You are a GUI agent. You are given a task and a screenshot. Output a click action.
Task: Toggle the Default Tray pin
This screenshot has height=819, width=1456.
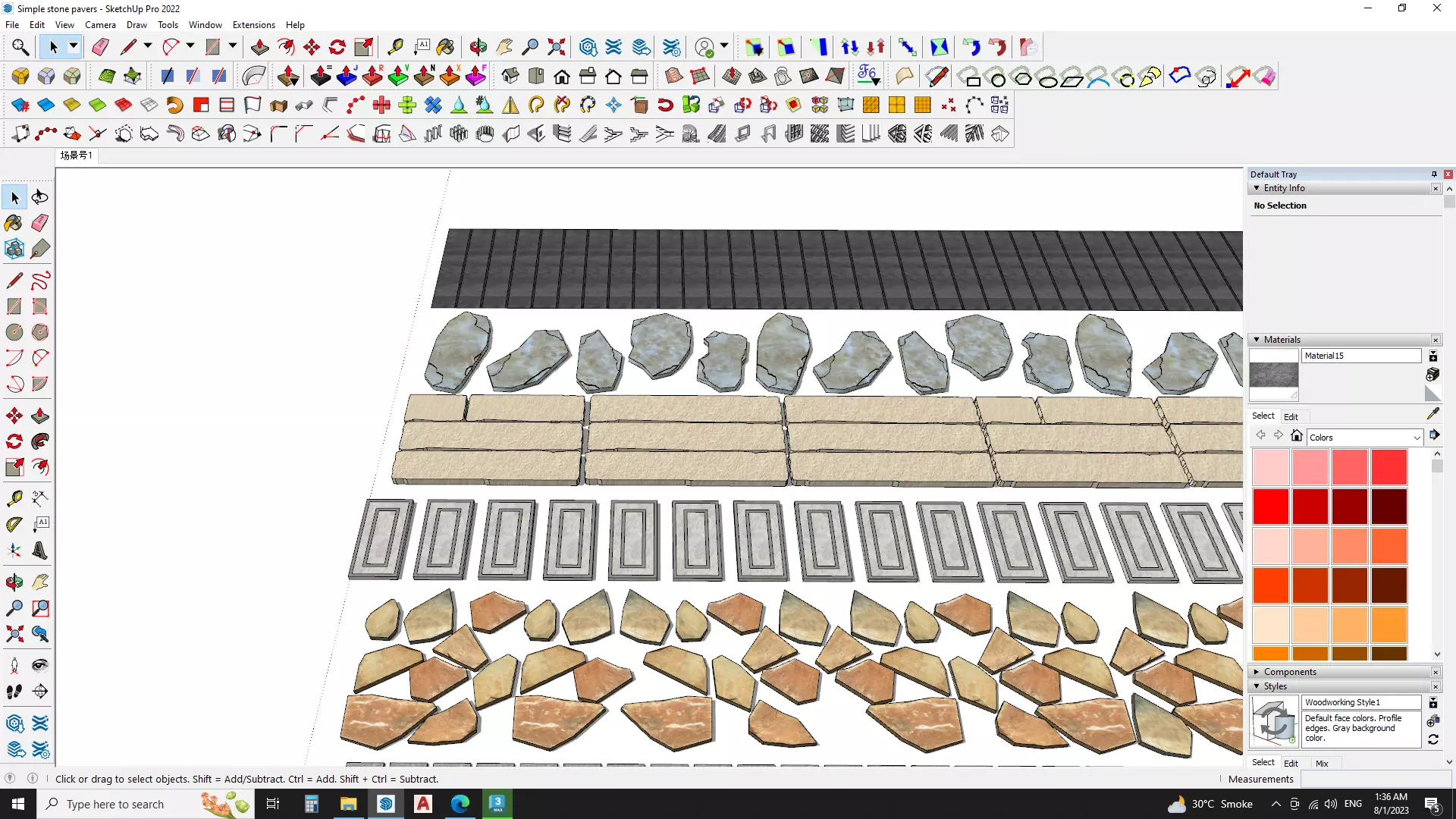(1434, 174)
